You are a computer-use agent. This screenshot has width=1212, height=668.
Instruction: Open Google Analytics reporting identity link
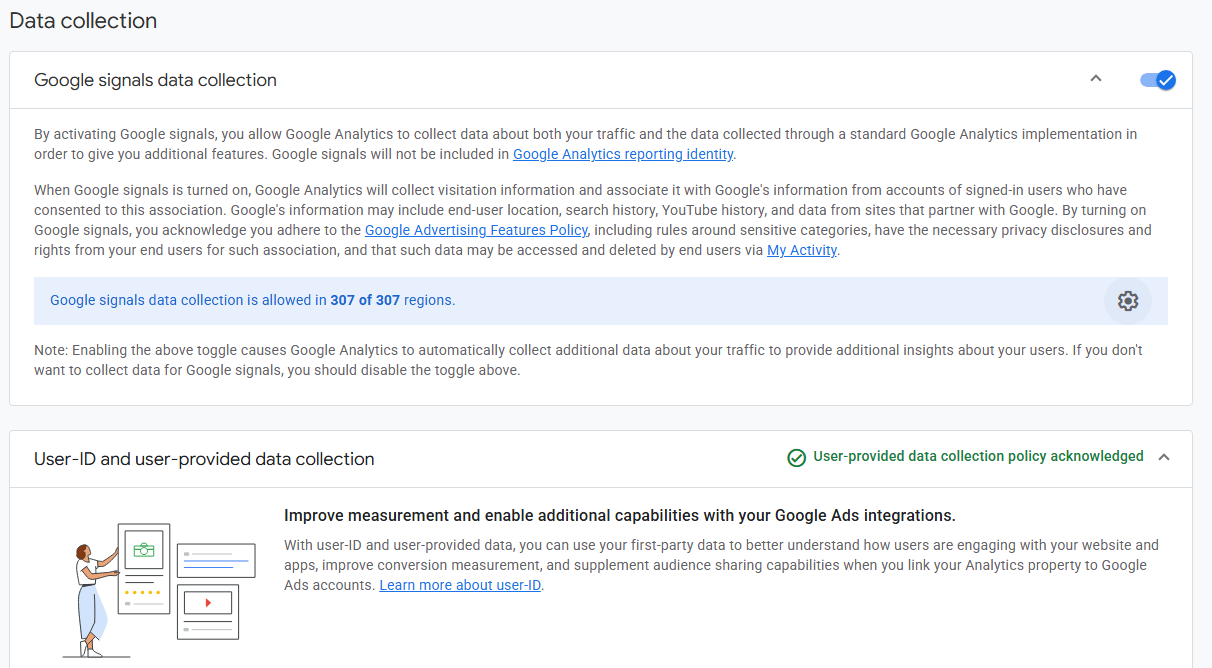(x=623, y=154)
